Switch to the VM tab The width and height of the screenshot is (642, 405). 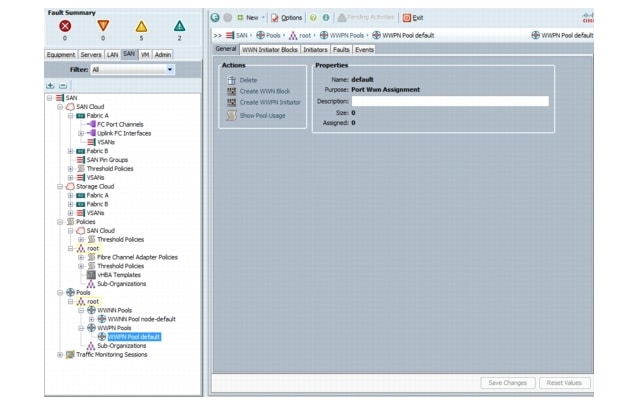click(x=145, y=54)
